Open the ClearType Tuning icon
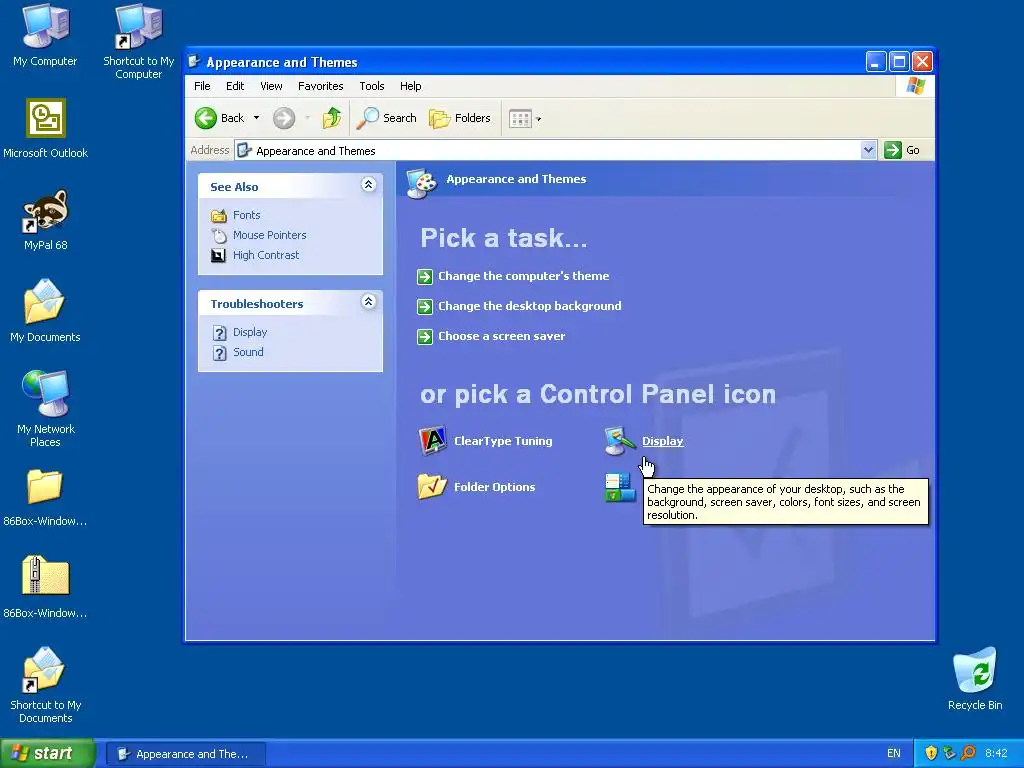1024x768 pixels. point(432,441)
